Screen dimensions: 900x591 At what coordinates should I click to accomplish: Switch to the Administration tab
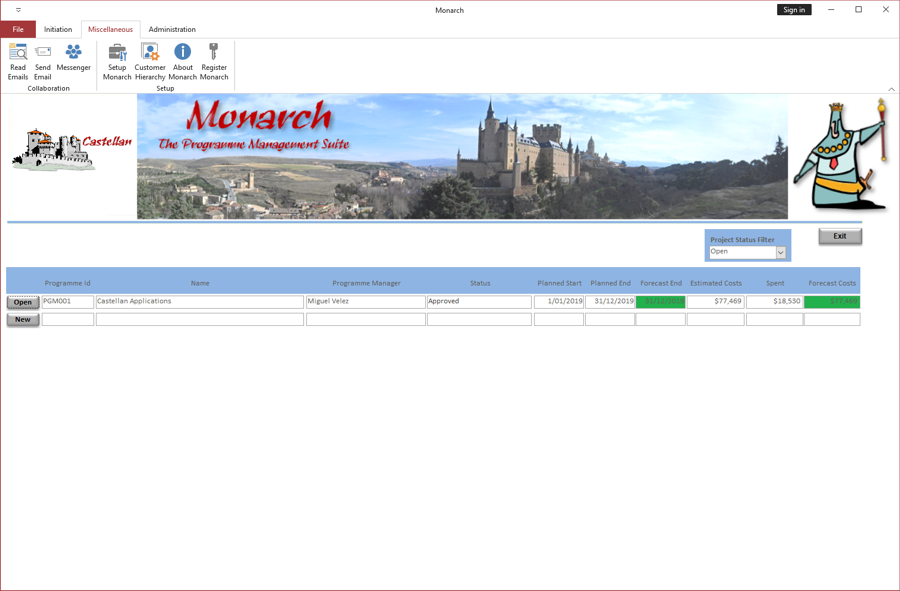click(172, 29)
